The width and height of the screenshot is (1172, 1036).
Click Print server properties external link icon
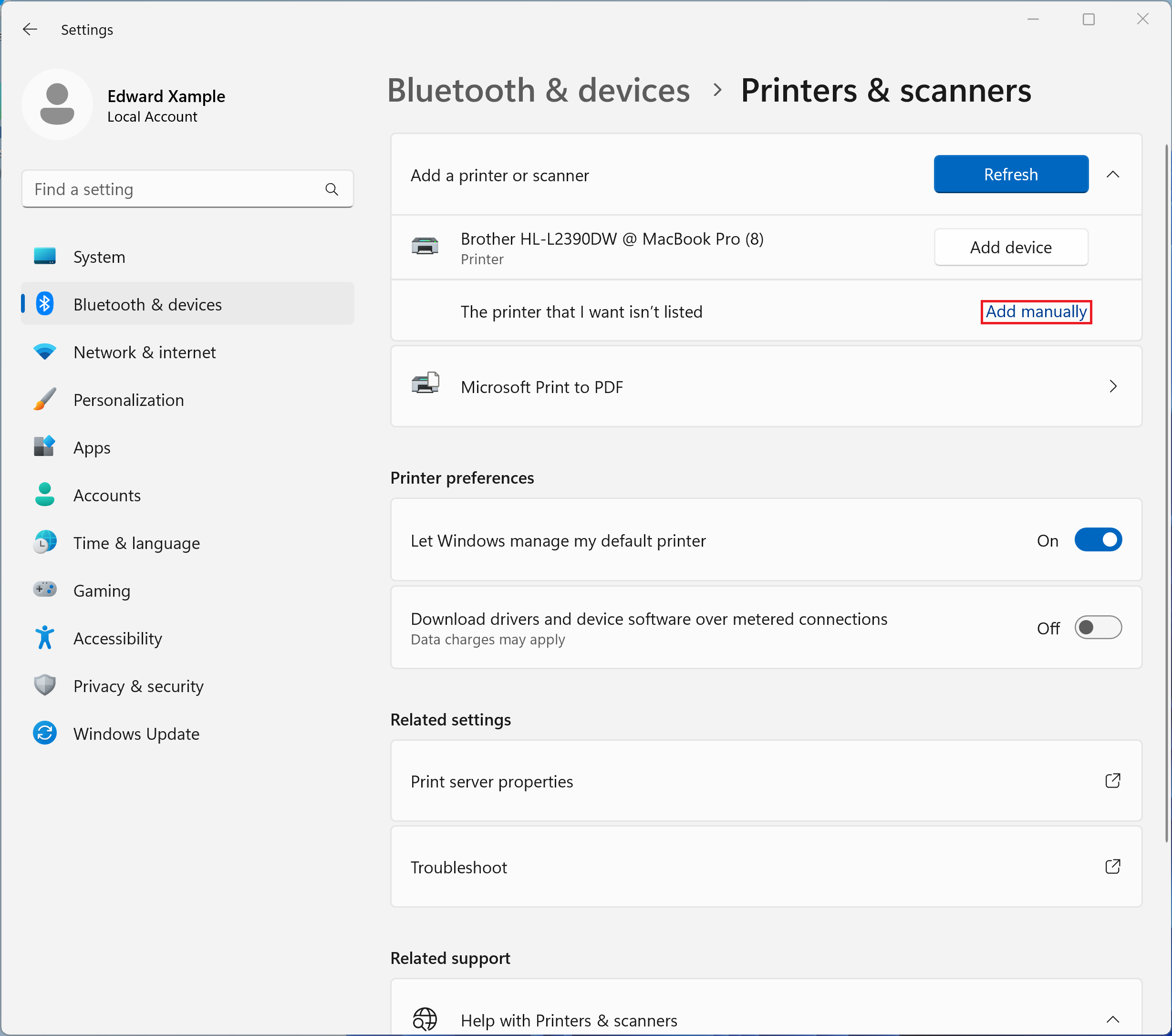point(1112,781)
